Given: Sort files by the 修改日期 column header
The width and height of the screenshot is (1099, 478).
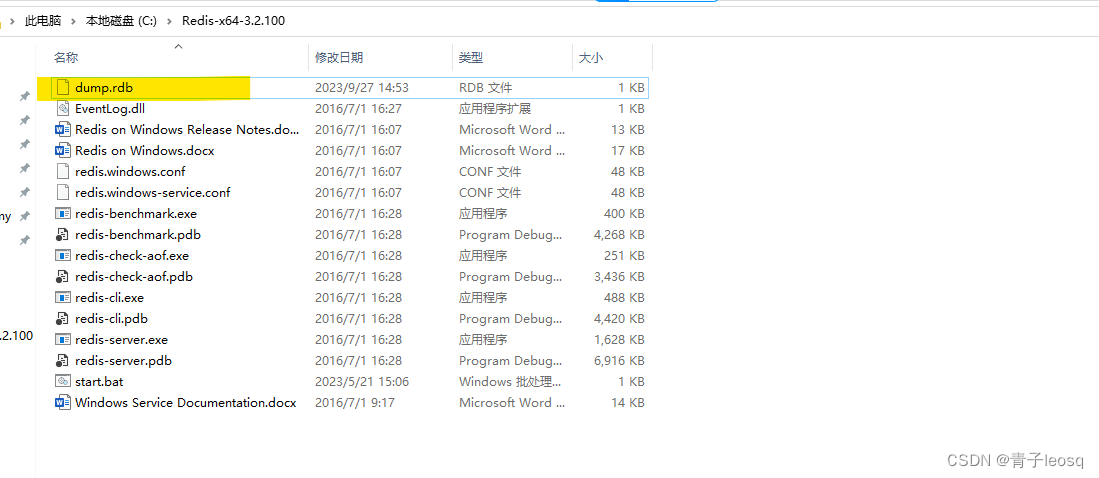Looking at the screenshot, I should [x=339, y=58].
